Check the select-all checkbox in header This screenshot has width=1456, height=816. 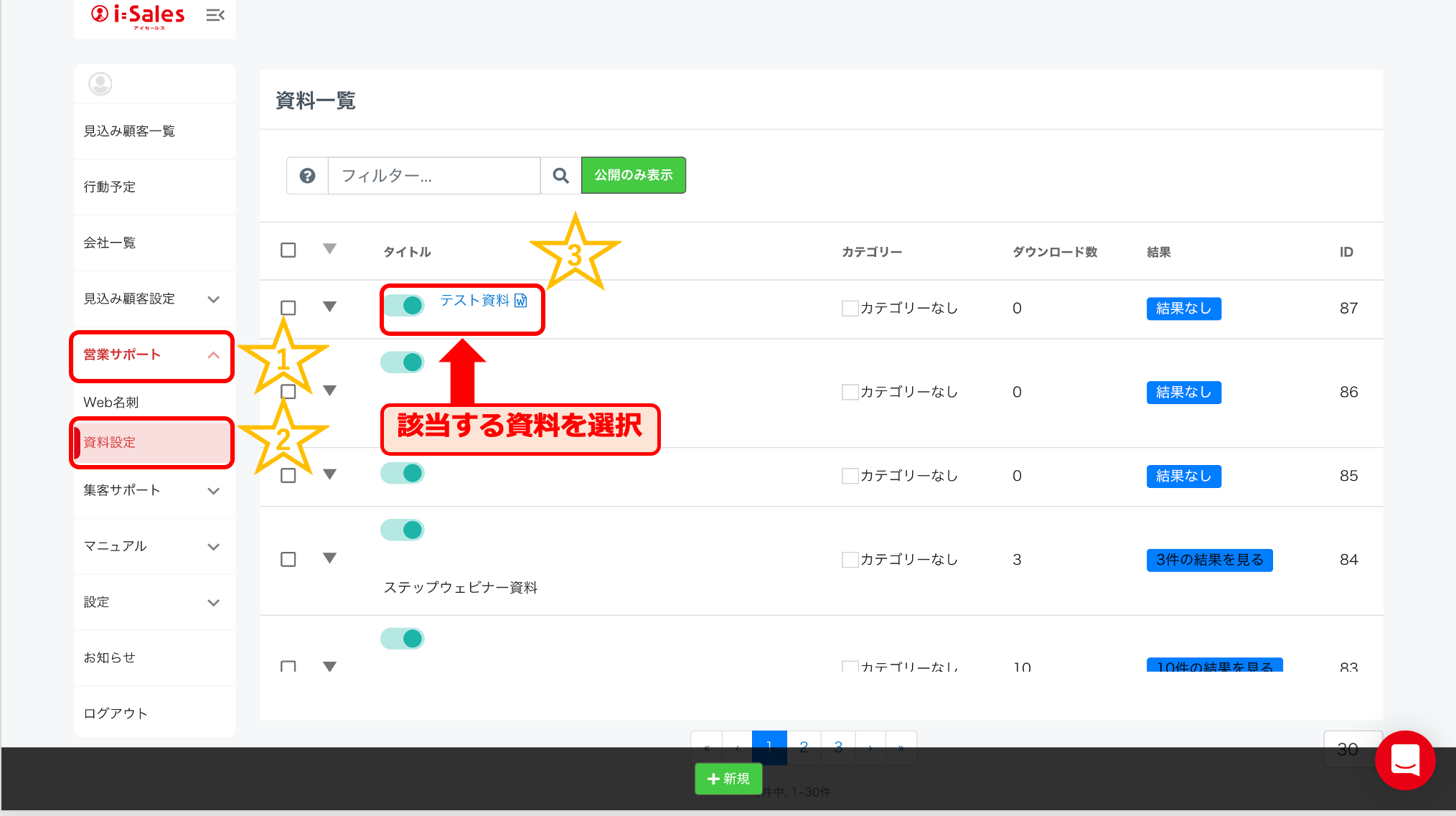[288, 250]
